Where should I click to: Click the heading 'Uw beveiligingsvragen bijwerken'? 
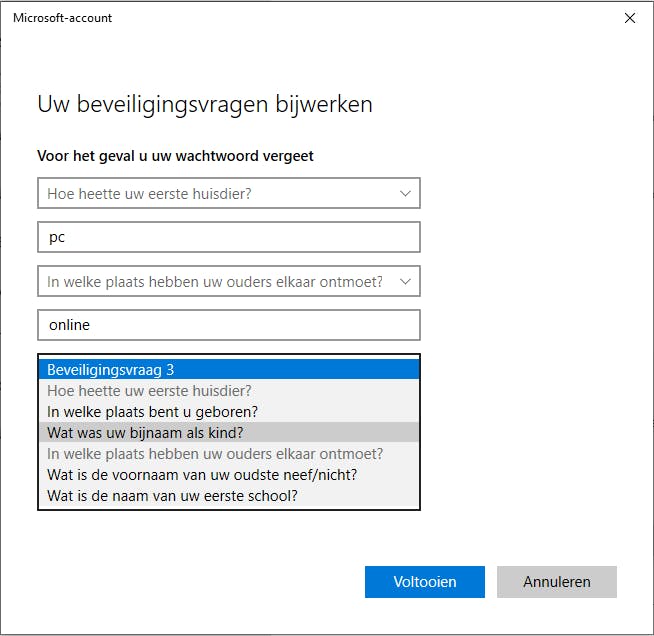point(205,104)
